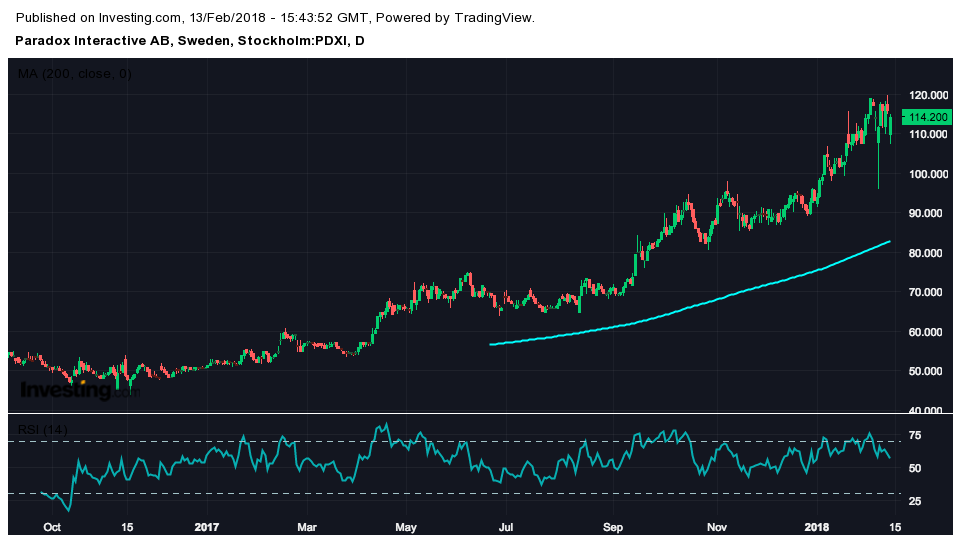Screen dimensions: 960x540
Task: Click the Mar date axis label
Action: pyautogui.click(x=307, y=527)
